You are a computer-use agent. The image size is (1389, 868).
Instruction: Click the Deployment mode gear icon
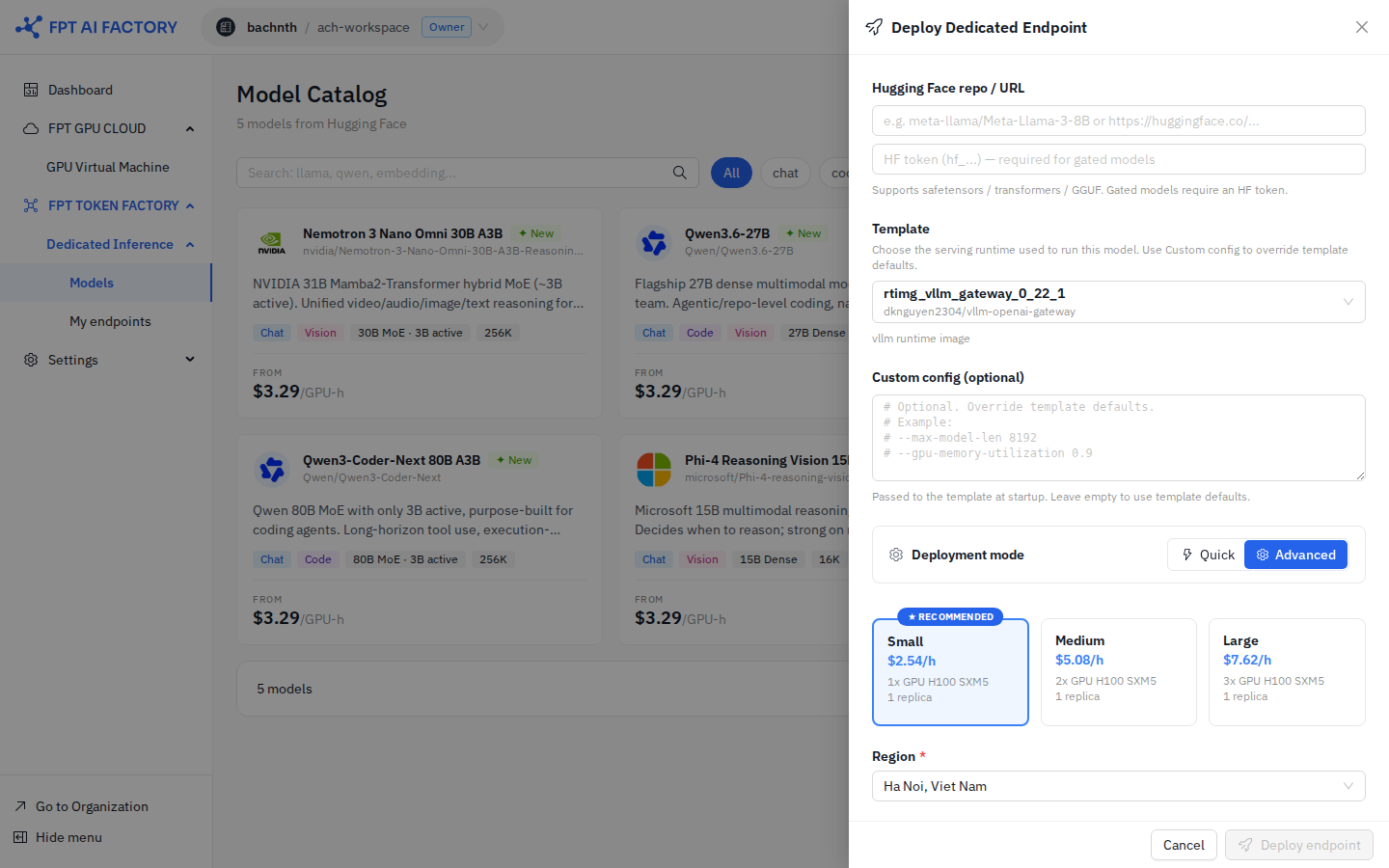pos(896,555)
